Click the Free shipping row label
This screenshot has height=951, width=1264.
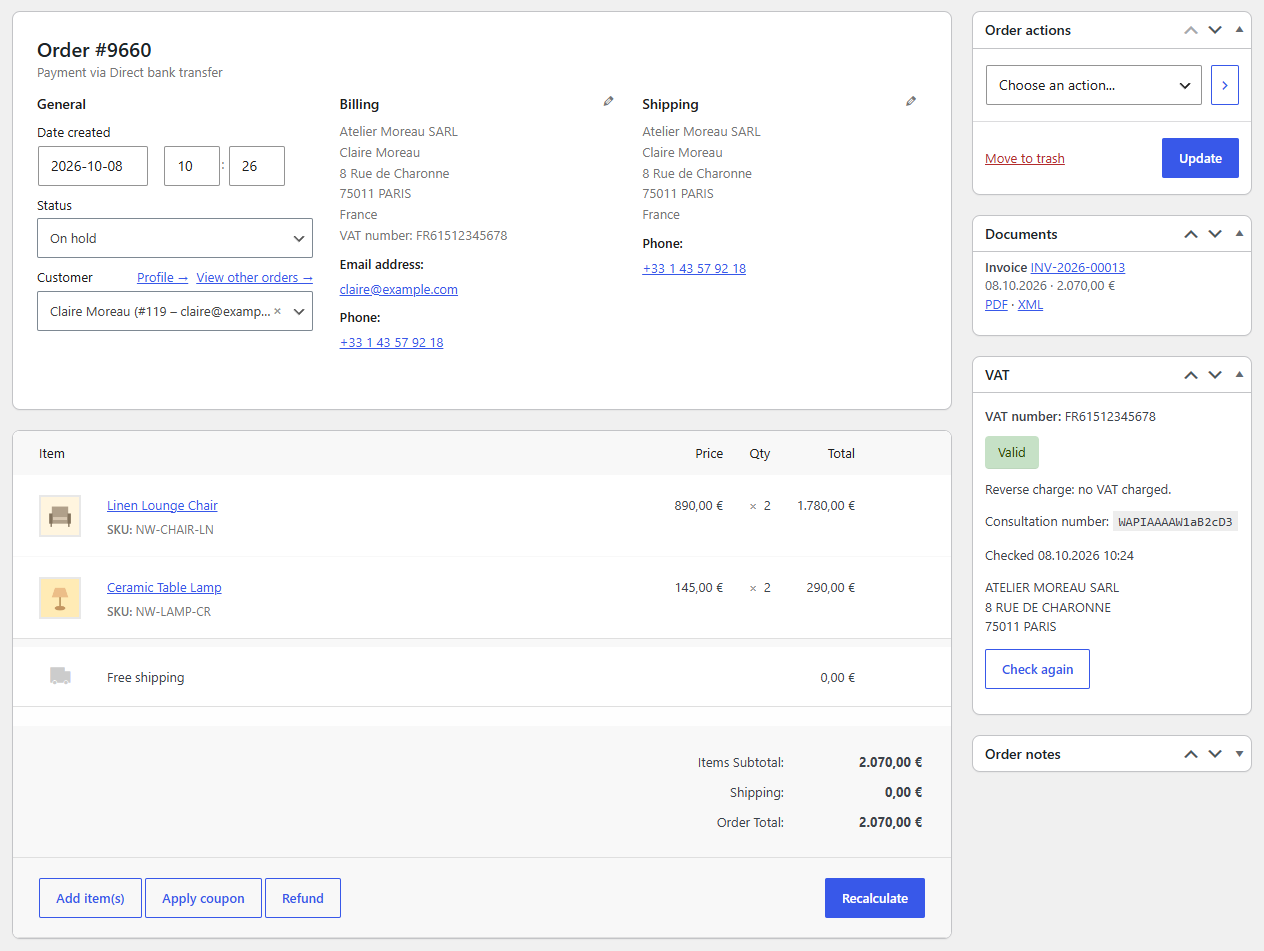click(146, 677)
